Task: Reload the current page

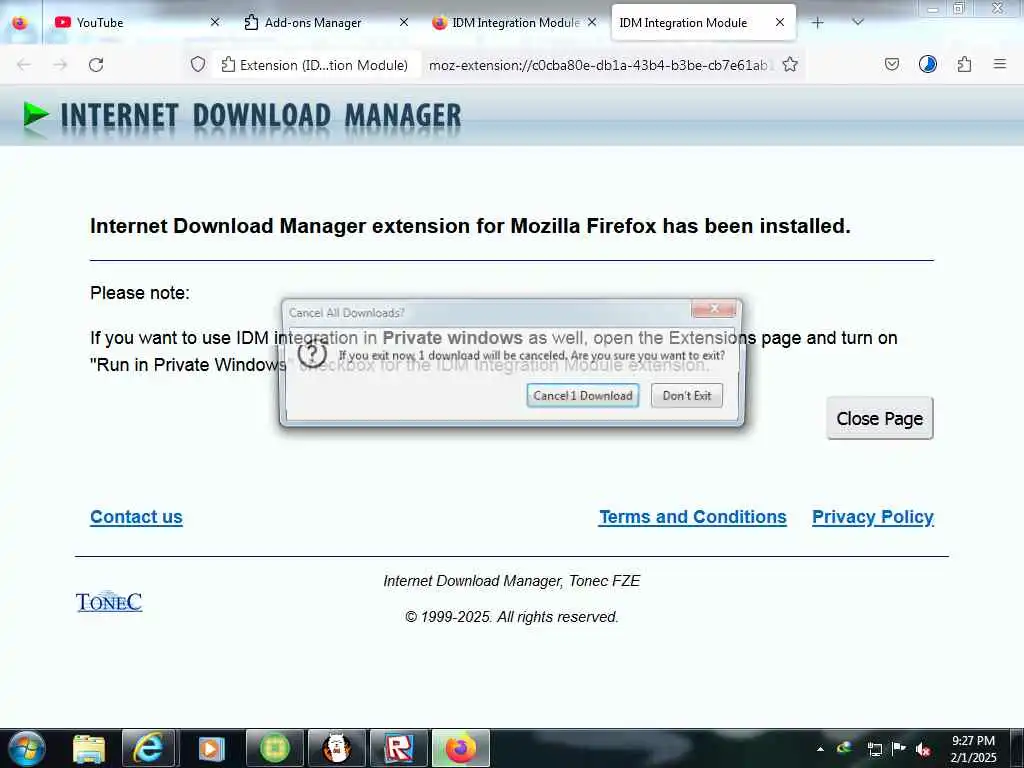Action: (96, 65)
